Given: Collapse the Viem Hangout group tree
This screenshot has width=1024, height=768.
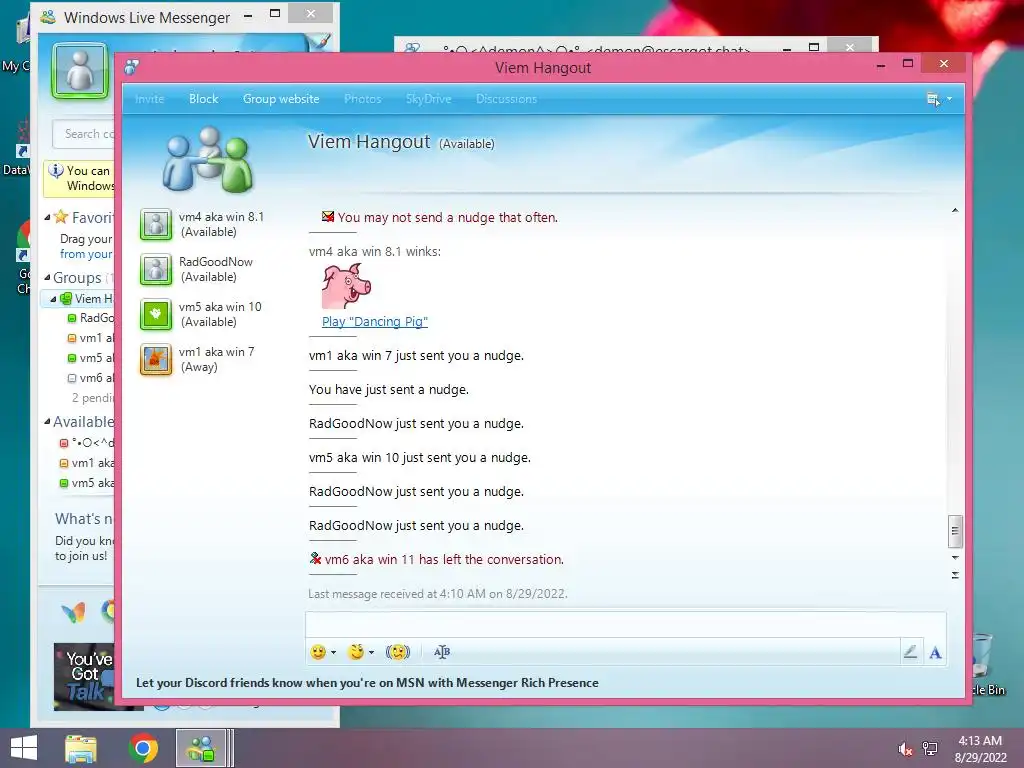Looking at the screenshot, I should [x=53, y=299].
